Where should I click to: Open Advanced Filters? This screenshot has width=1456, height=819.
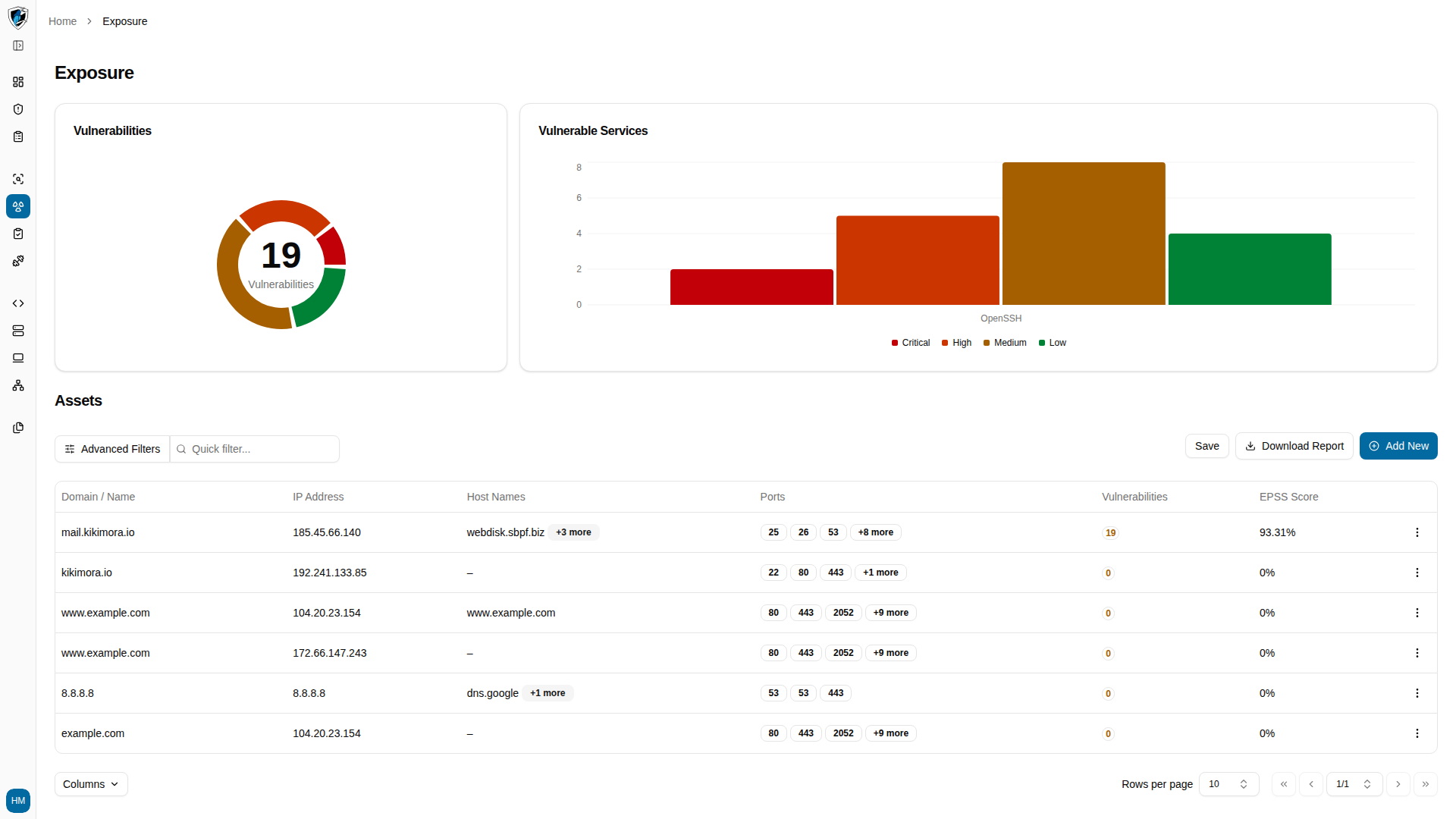112,449
